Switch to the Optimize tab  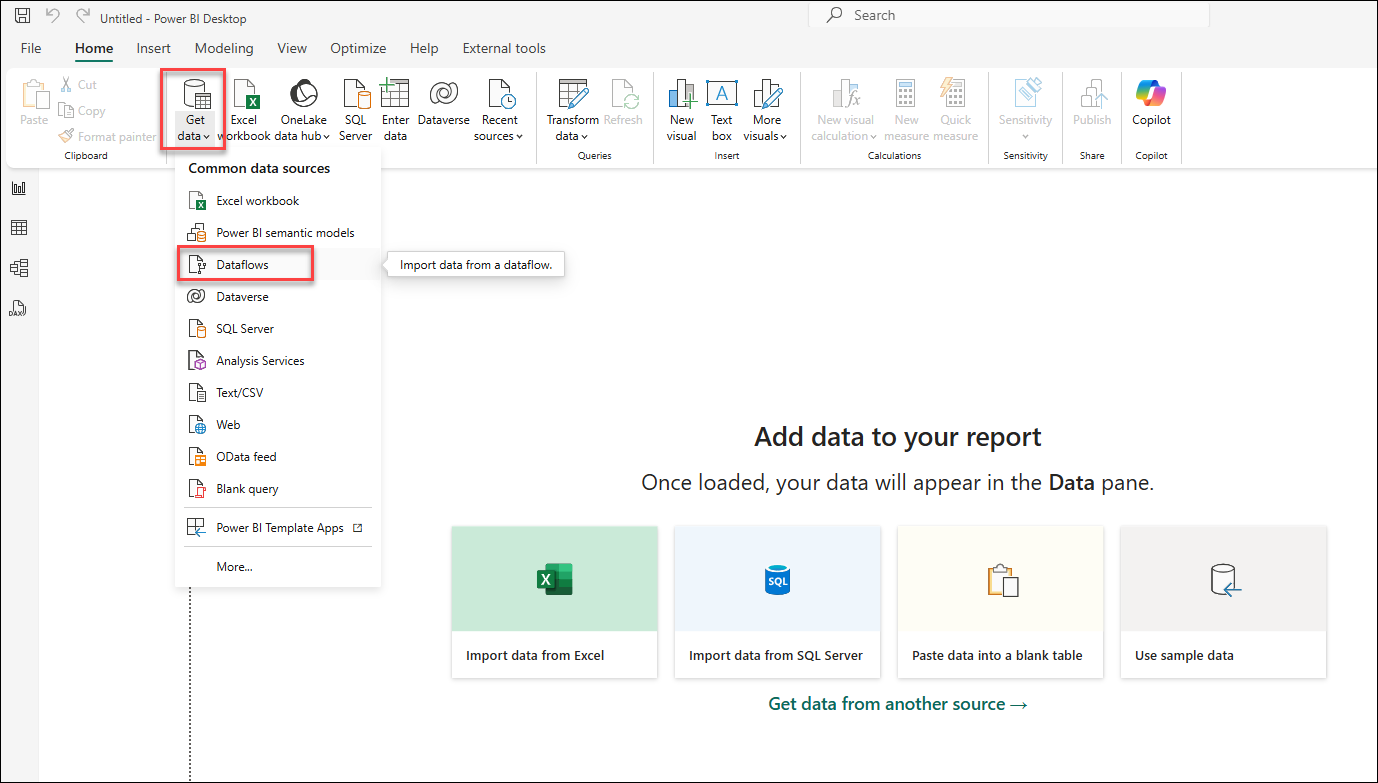point(358,48)
